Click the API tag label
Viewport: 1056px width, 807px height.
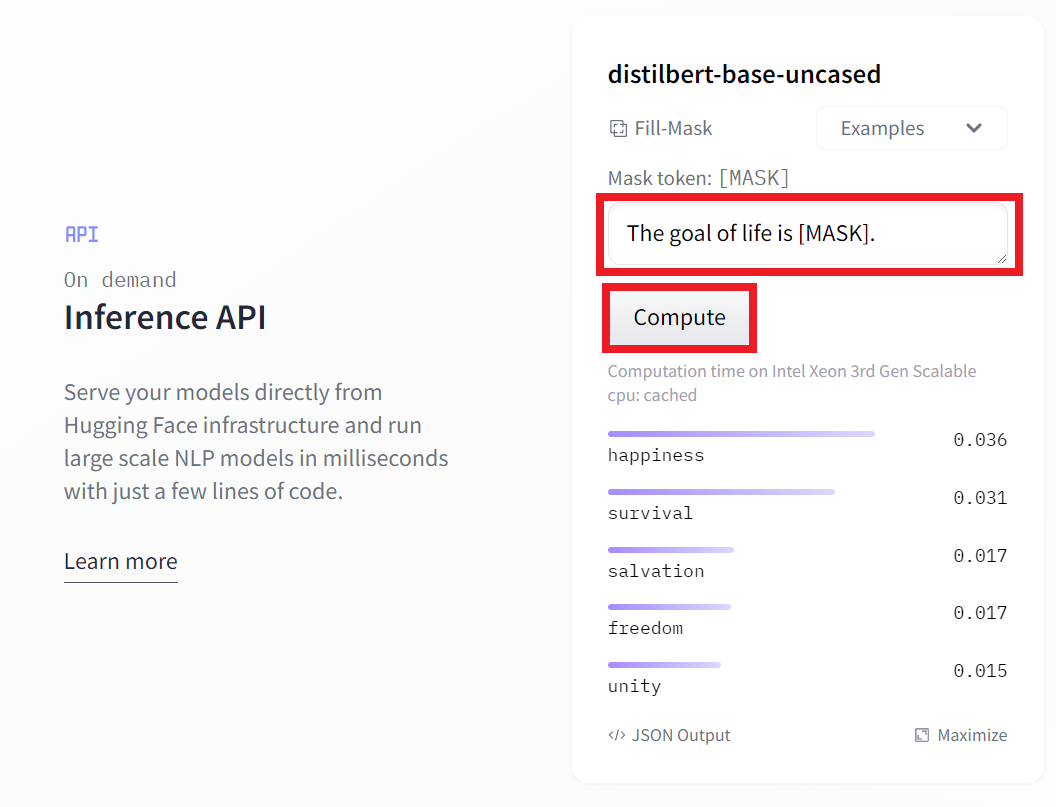point(81,234)
